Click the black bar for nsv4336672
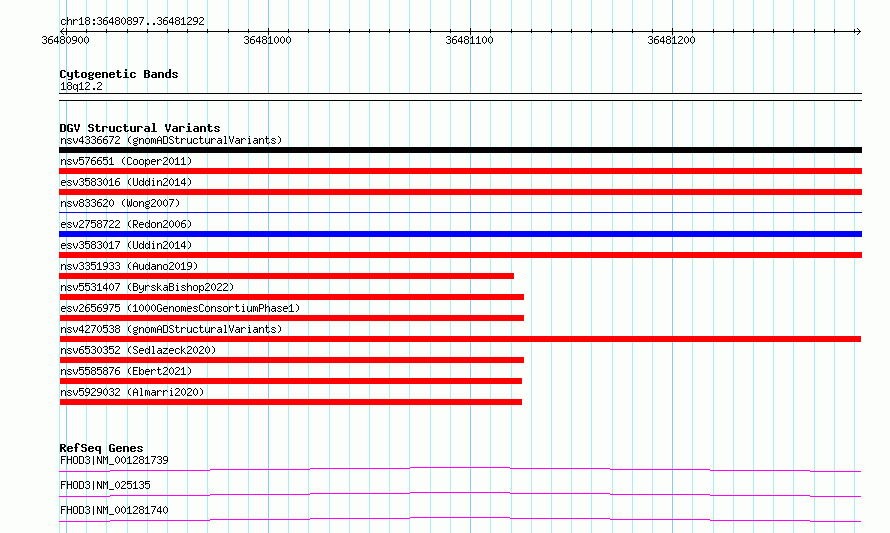Image resolution: width=890 pixels, height=533 pixels. pos(460,150)
